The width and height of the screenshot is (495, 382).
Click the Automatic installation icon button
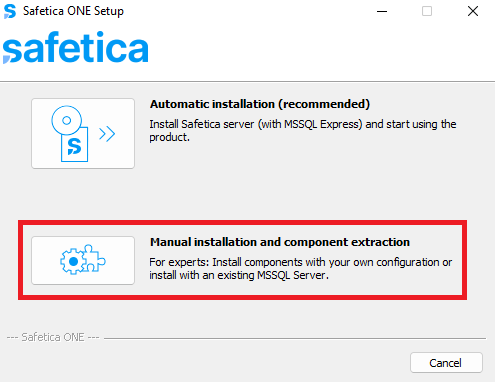pos(83,133)
